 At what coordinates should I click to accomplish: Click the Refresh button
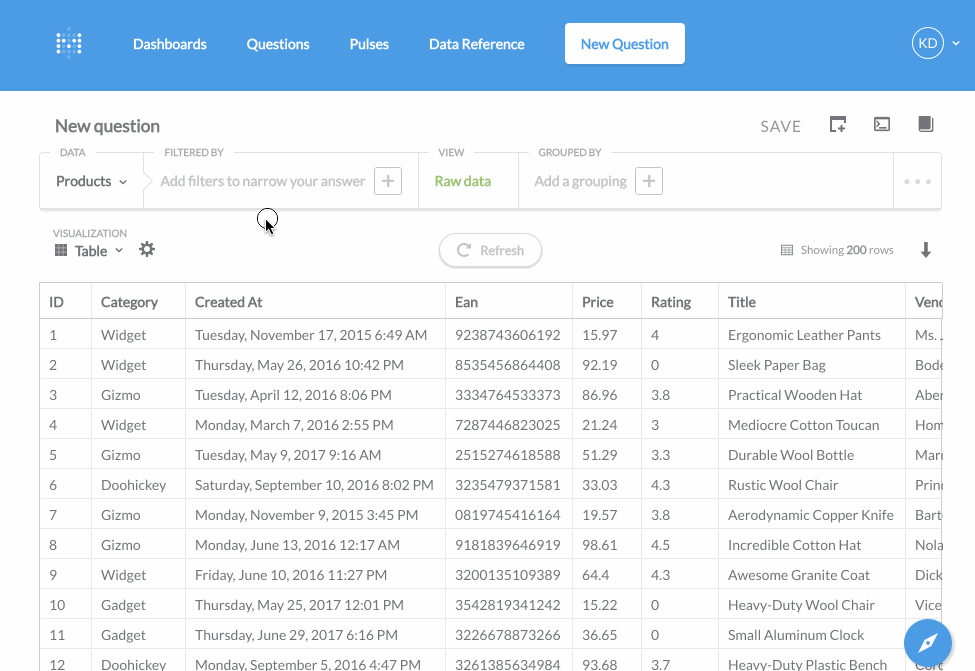click(x=490, y=251)
